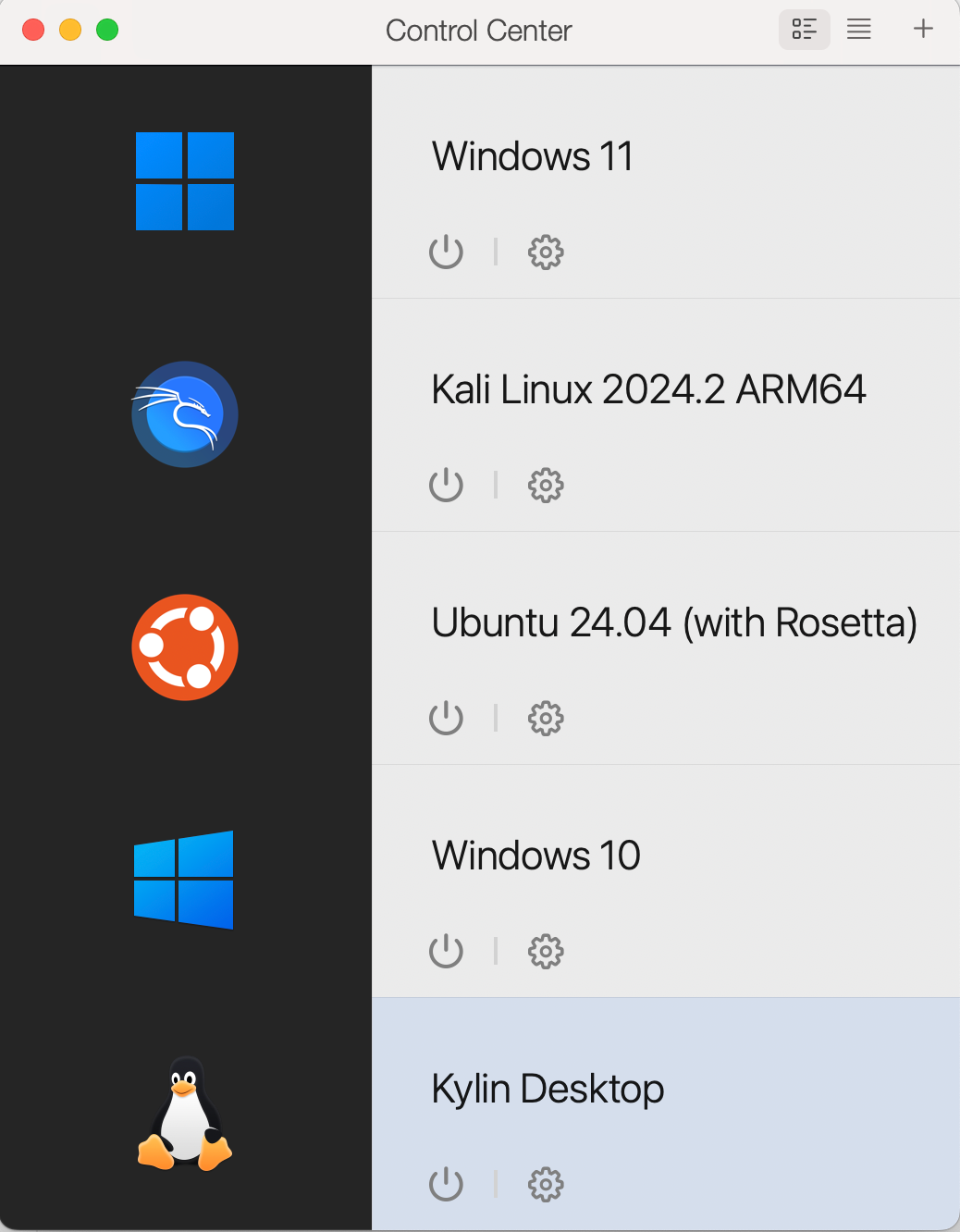Open settings for Ubuntu 24.04
The height and width of the screenshot is (1232, 960).
click(546, 718)
